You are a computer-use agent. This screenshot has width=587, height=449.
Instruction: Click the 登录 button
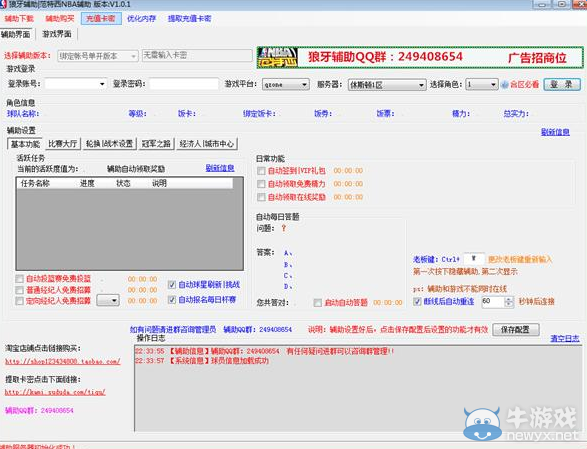562,84
